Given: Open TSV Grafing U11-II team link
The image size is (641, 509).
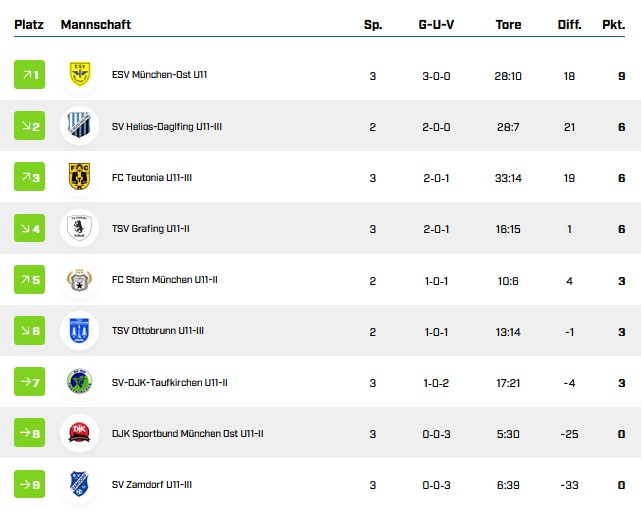Looking at the screenshot, I should pyautogui.click(x=150, y=229).
